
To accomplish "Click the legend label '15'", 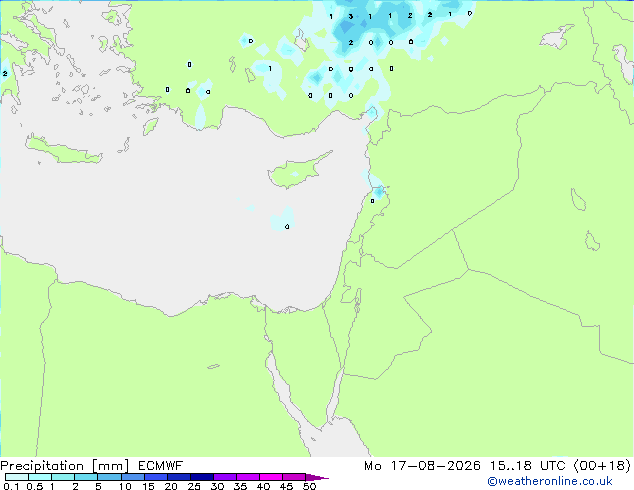I will (x=148, y=486).
